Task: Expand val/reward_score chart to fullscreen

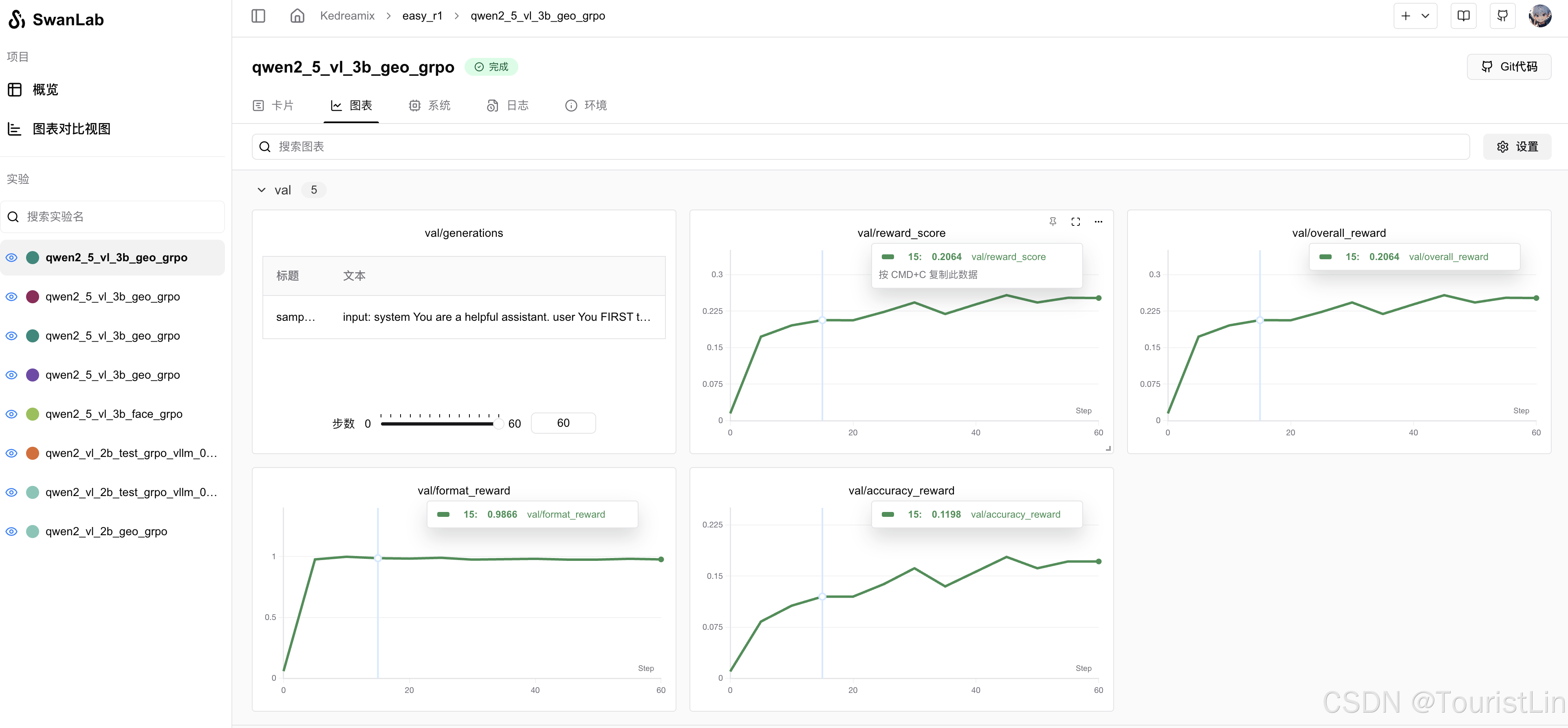Action: pyautogui.click(x=1076, y=222)
